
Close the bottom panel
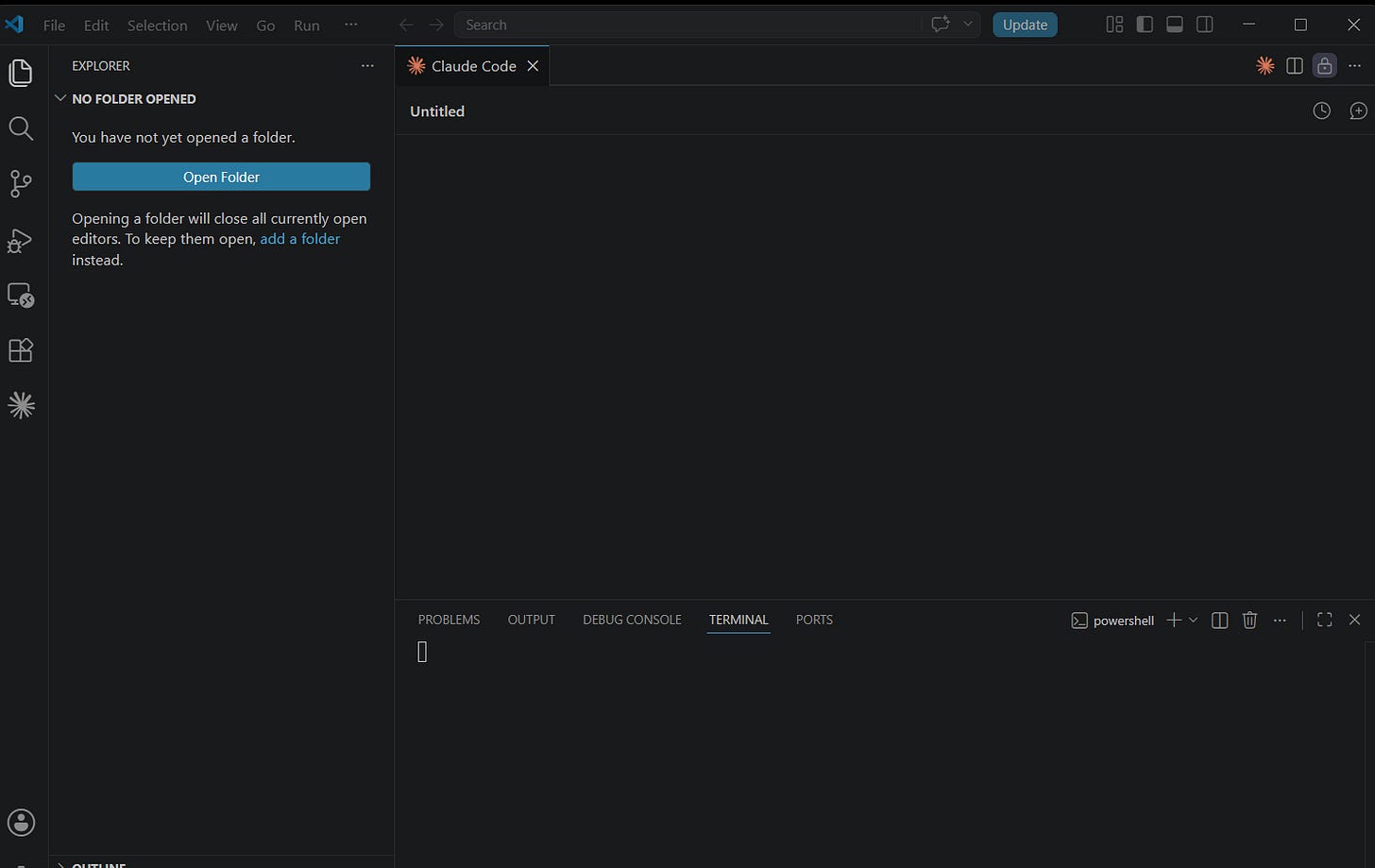pyautogui.click(x=1354, y=620)
